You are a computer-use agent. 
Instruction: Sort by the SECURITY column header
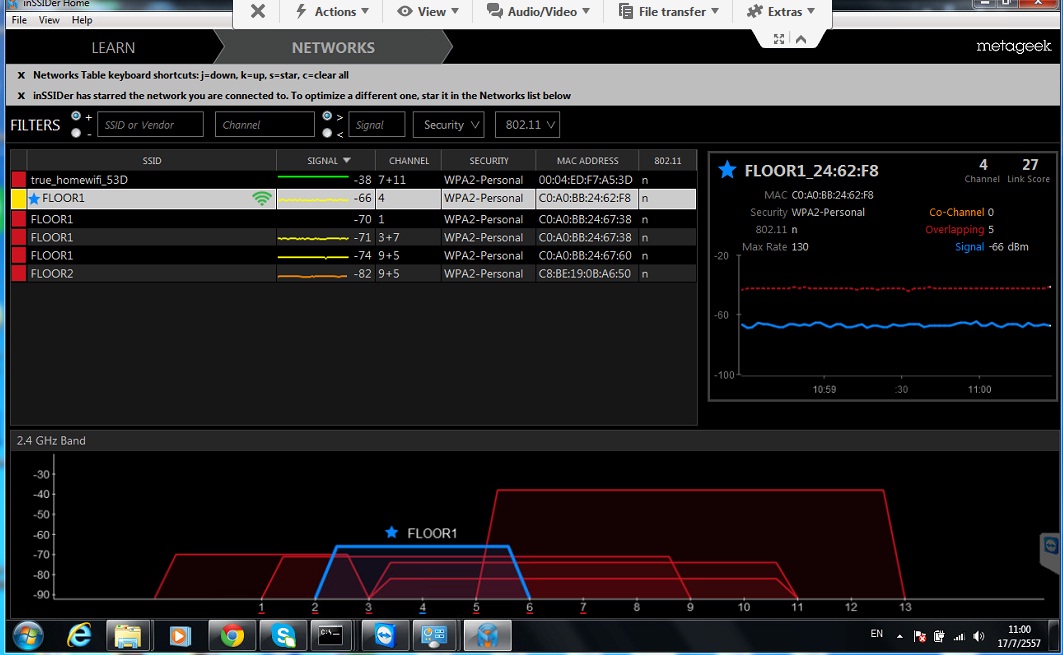(489, 161)
